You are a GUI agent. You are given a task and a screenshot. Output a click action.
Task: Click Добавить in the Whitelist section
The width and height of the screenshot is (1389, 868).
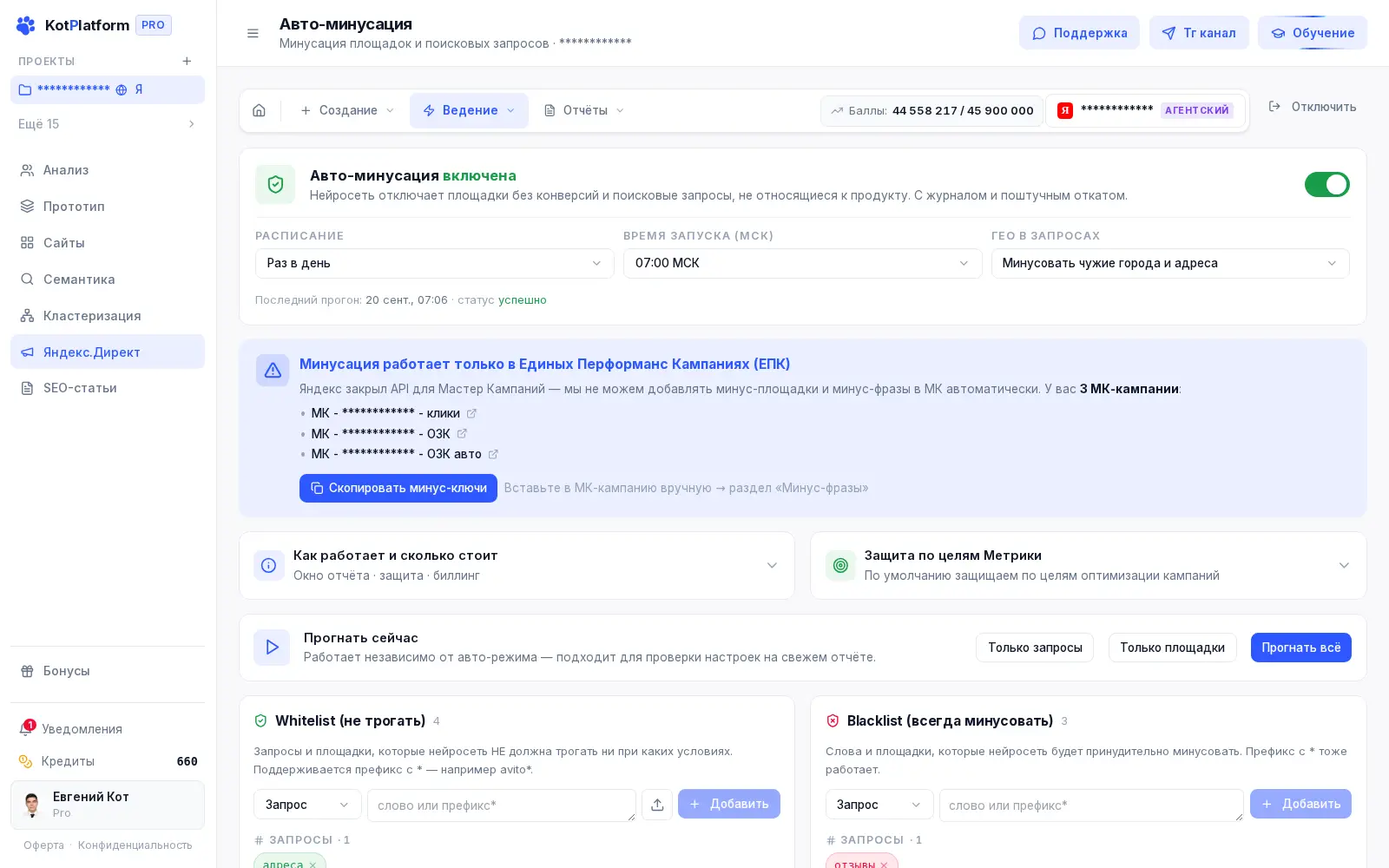pos(729,804)
